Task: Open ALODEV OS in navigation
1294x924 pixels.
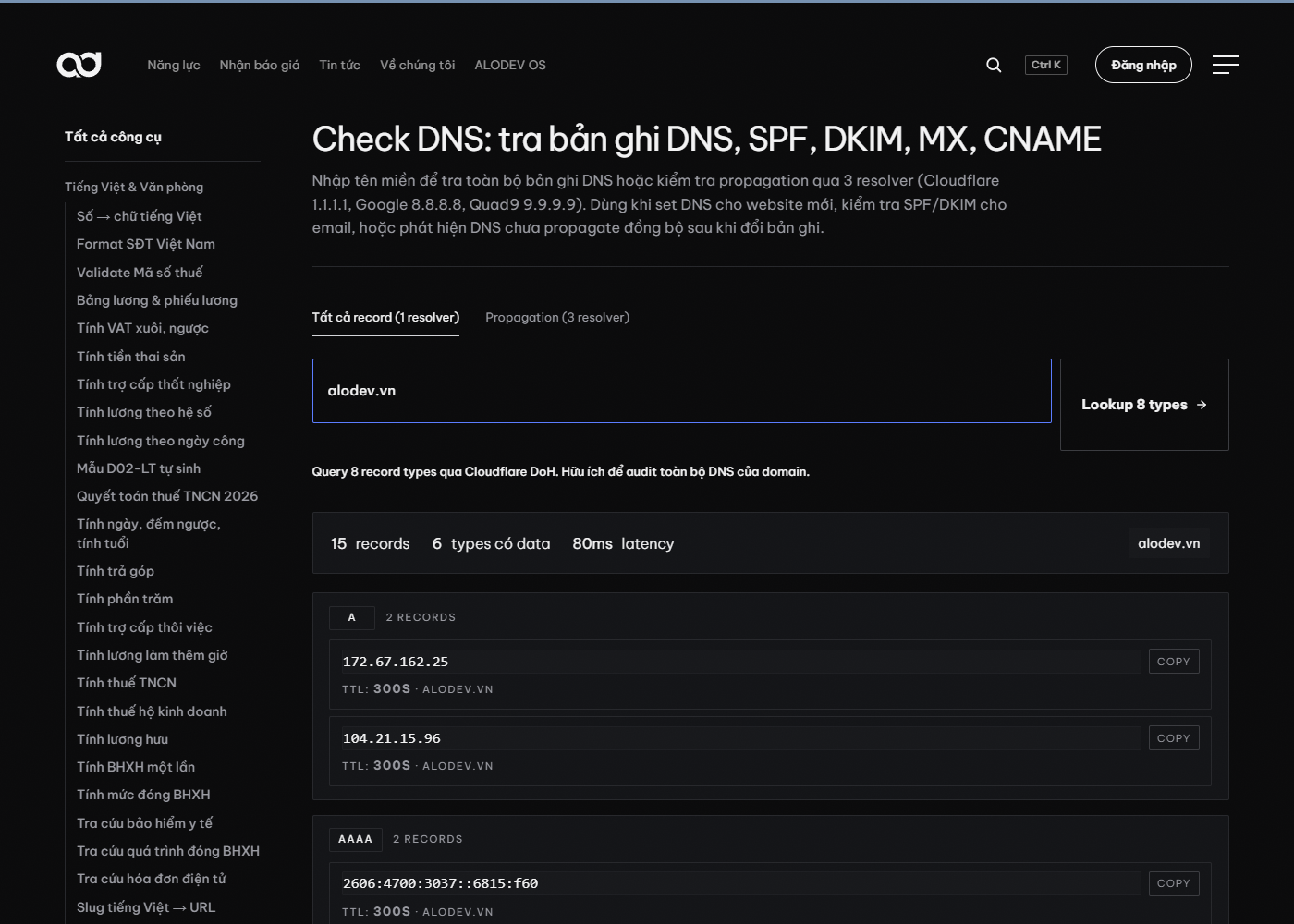Action: 510,65
